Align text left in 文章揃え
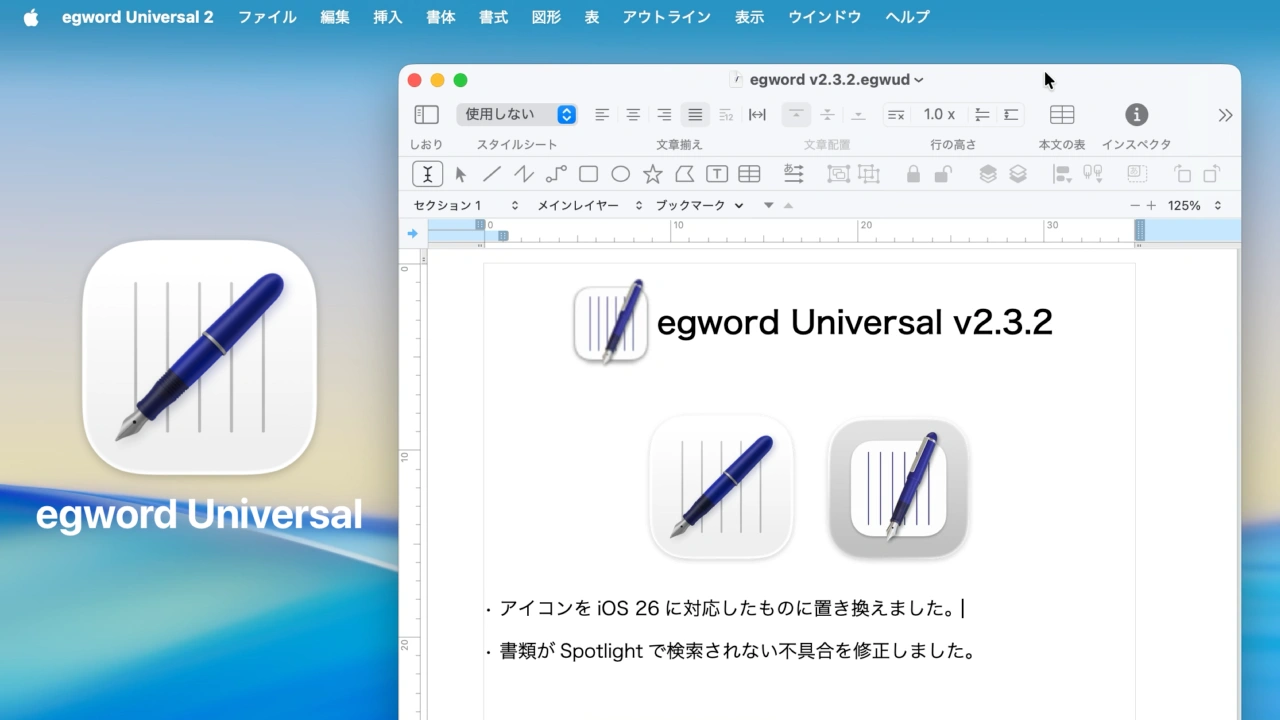The height and width of the screenshot is (720, 1280). point(602,115)
